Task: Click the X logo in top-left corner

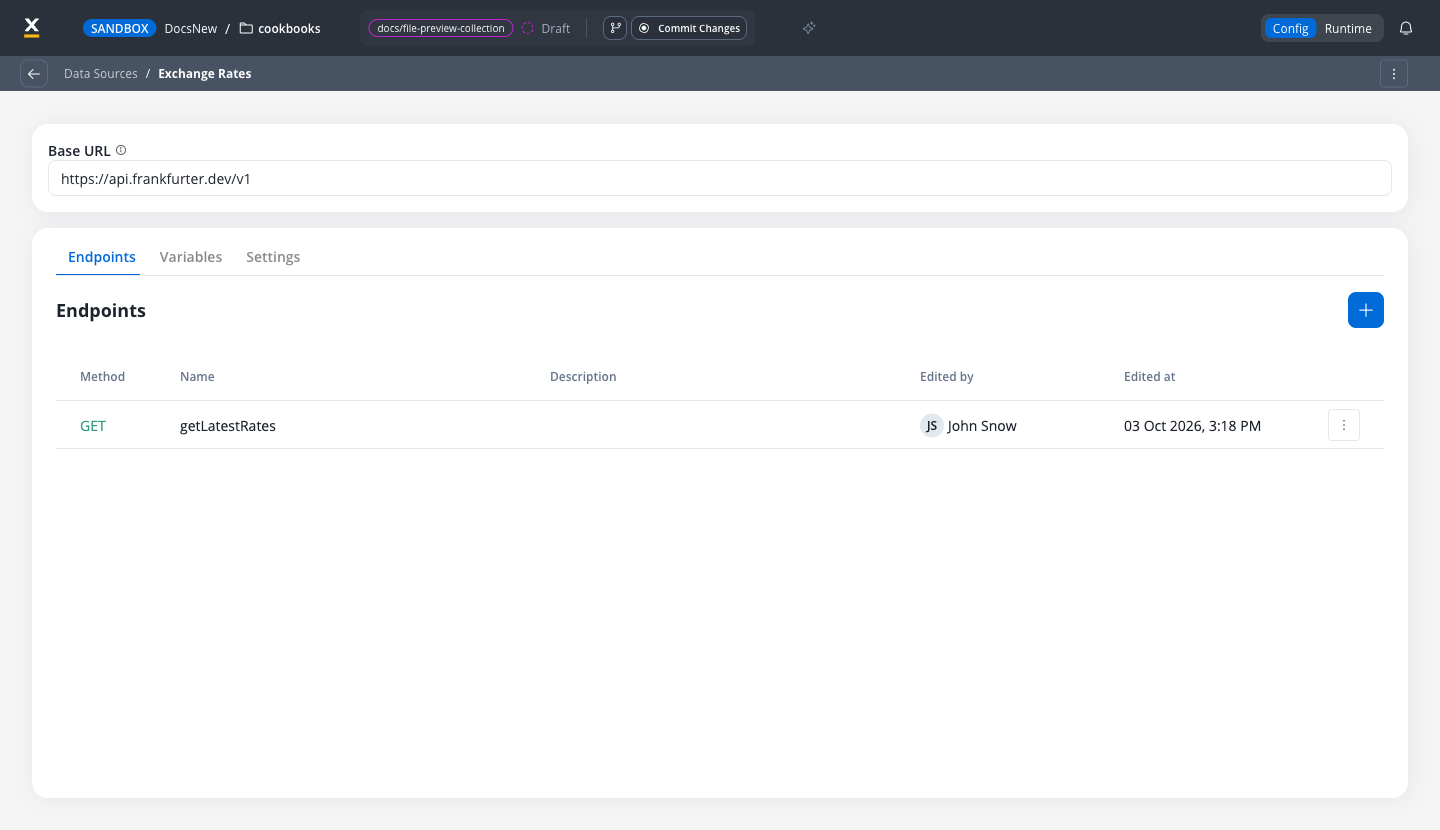Action: click(x=32, y=28)
